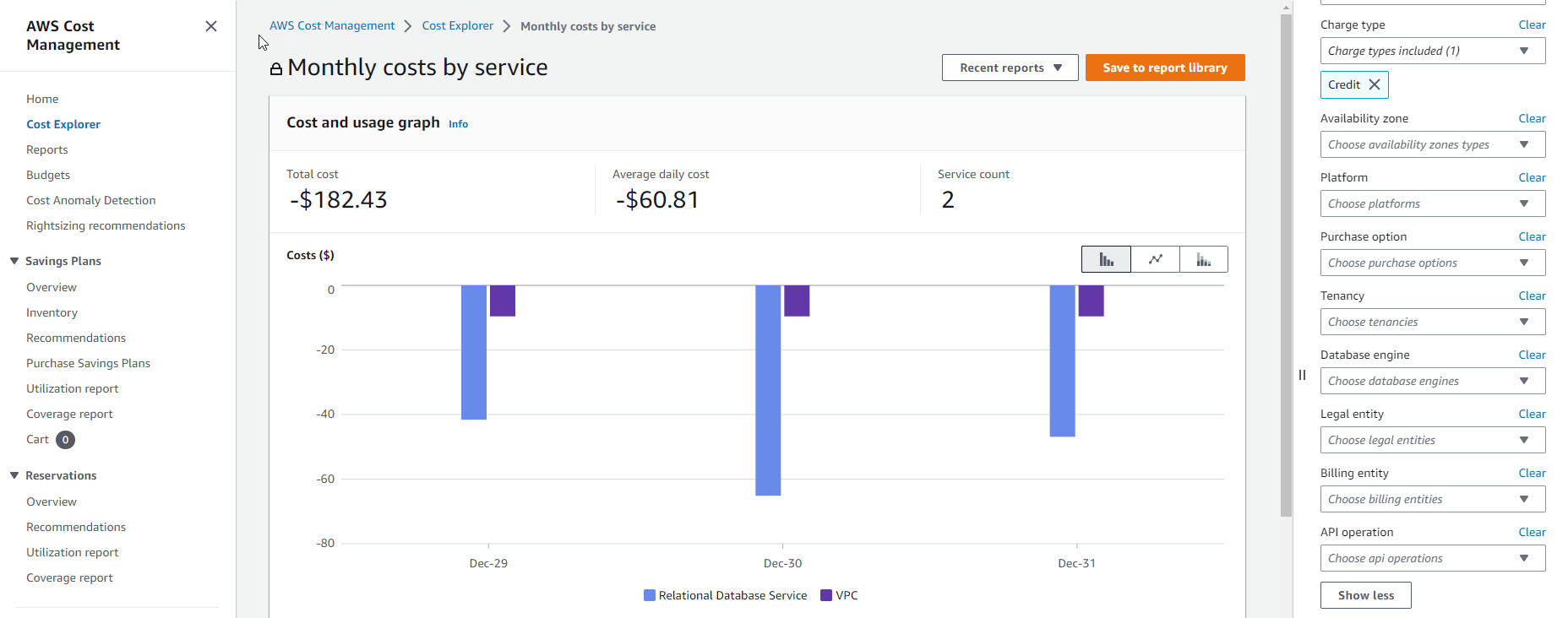Viewport: 1568px width, 618px height.
Task: Open Budgets in sidebar
Action: (48, 175)
